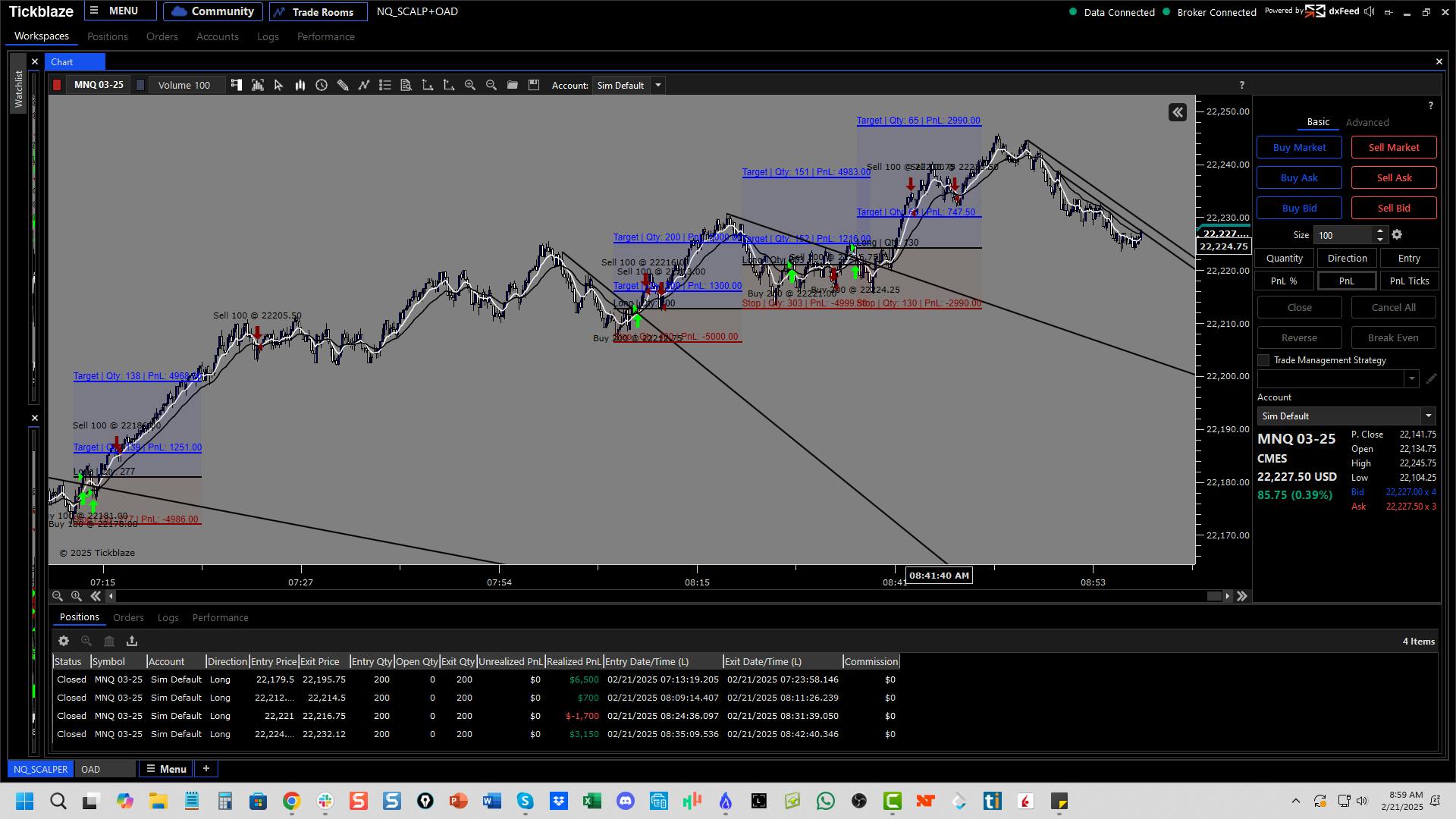Image resolution: width=1456 pixels, height=819 pixels.
Task: Open Excel from Windows taskbar
Action: click(591, 801)
